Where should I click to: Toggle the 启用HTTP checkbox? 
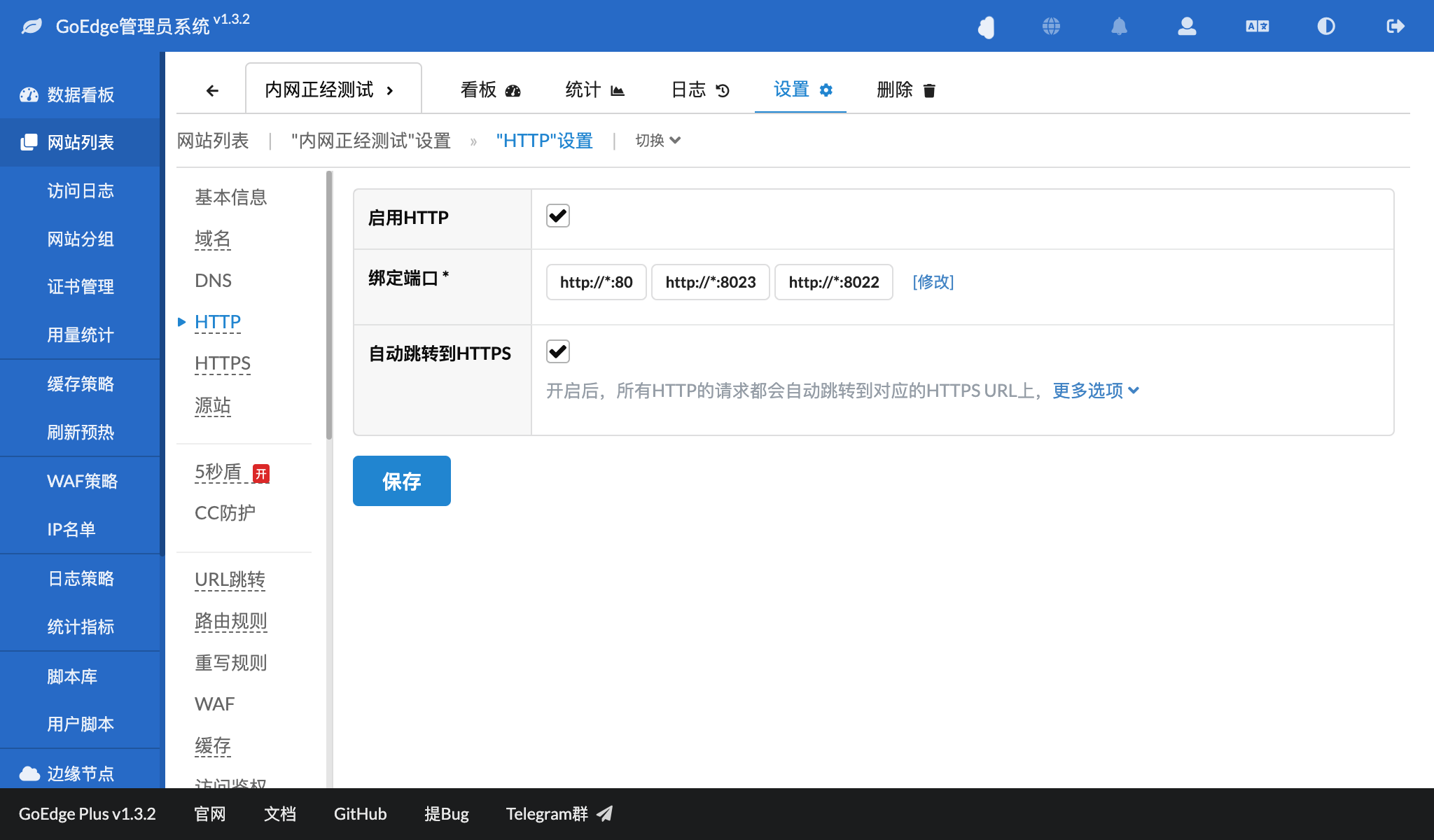pyautogui.click(x=558, y=216)
